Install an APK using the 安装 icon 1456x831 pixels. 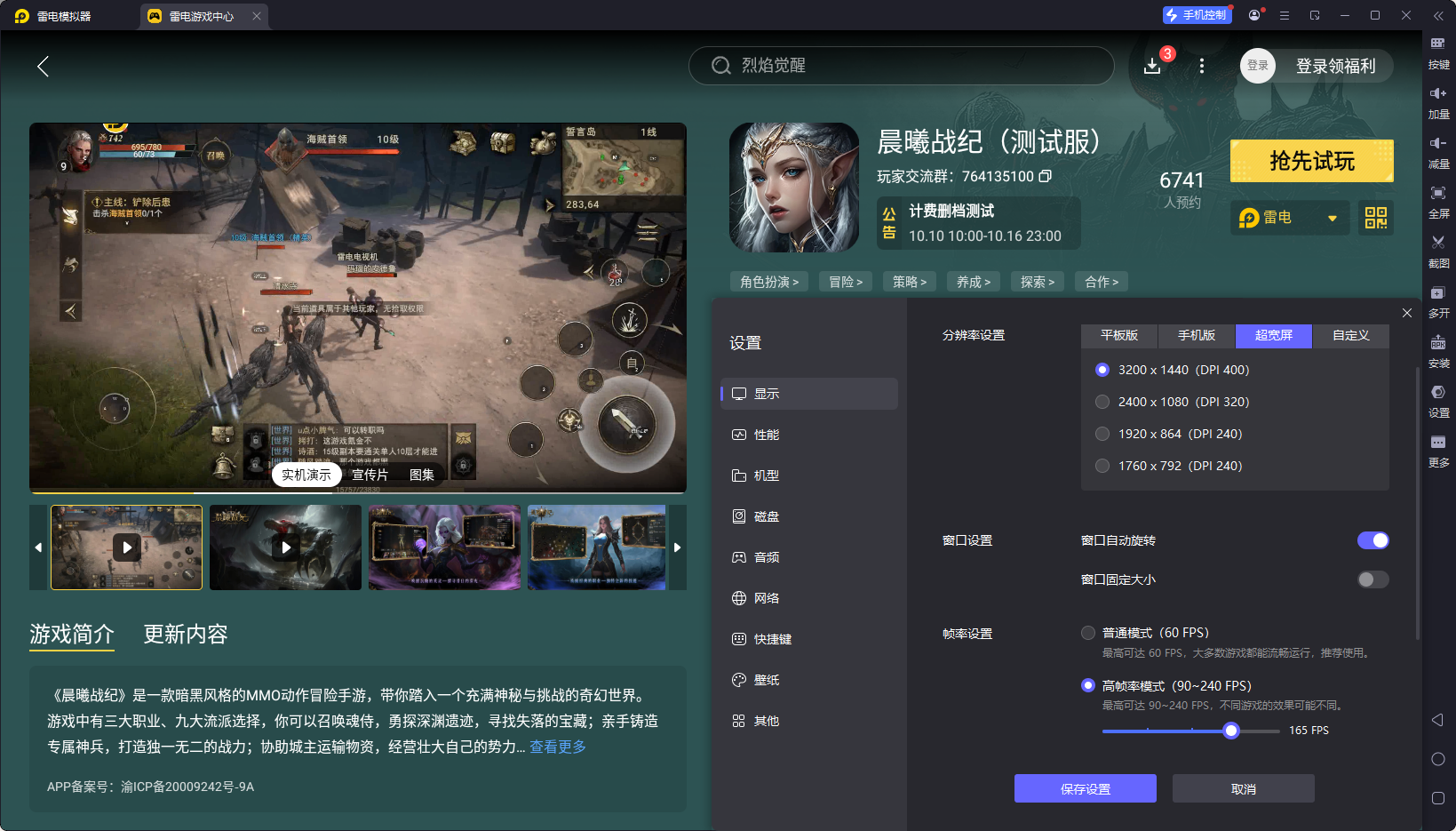1439,352
